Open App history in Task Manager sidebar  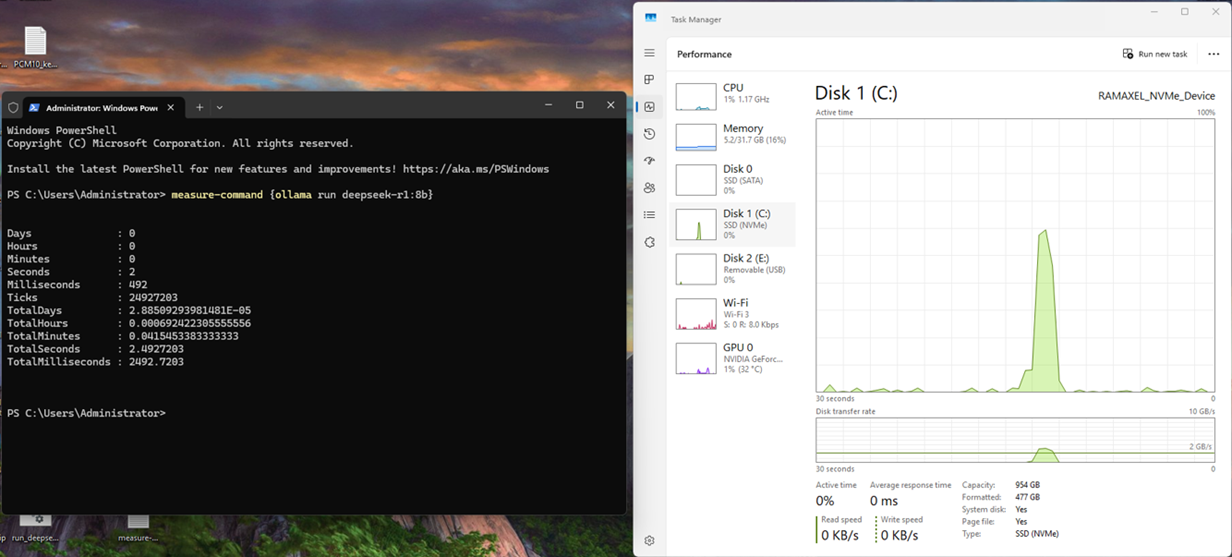click(x=649, y=134)
